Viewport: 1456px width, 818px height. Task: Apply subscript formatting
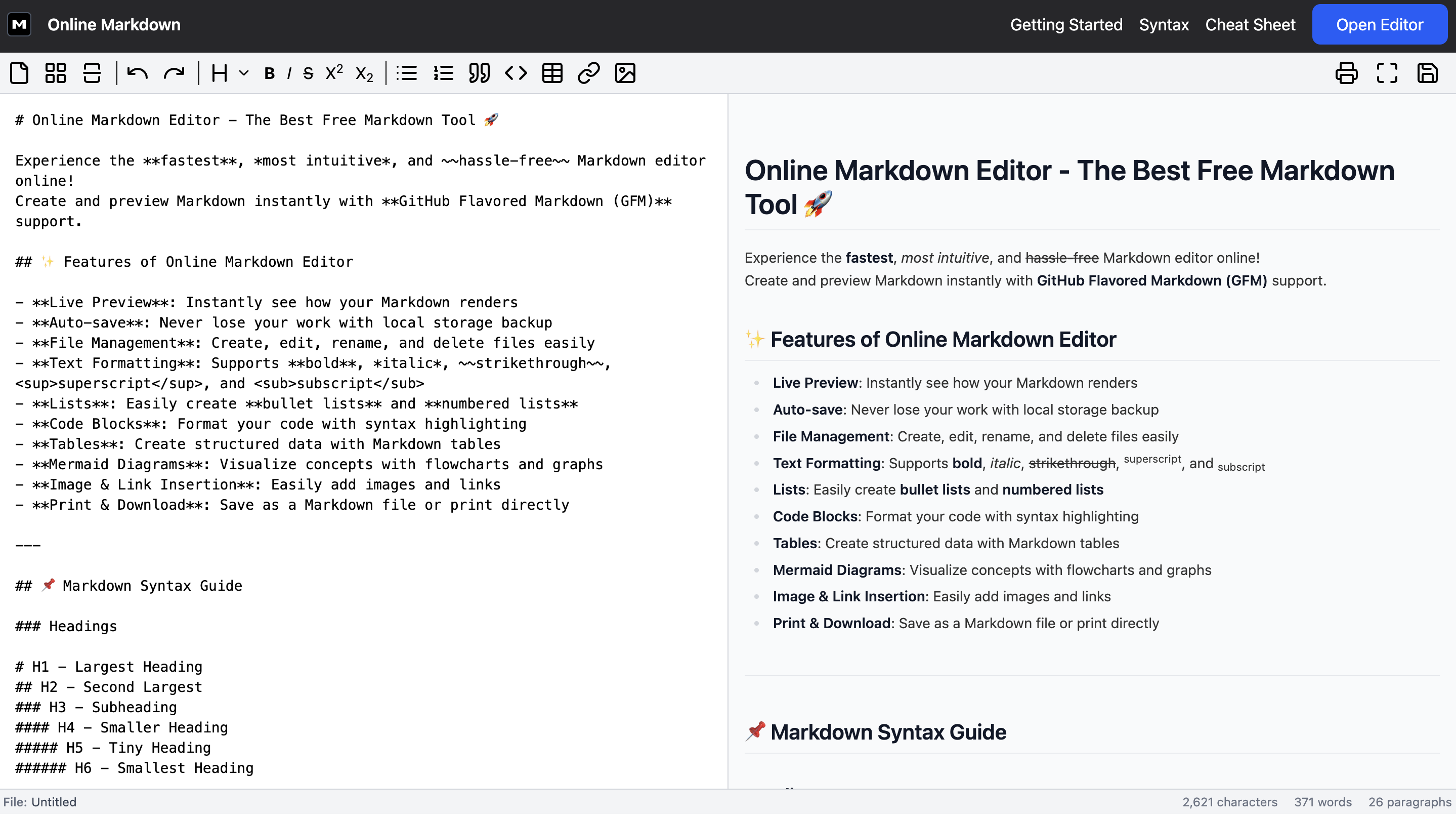click(365, 73)
